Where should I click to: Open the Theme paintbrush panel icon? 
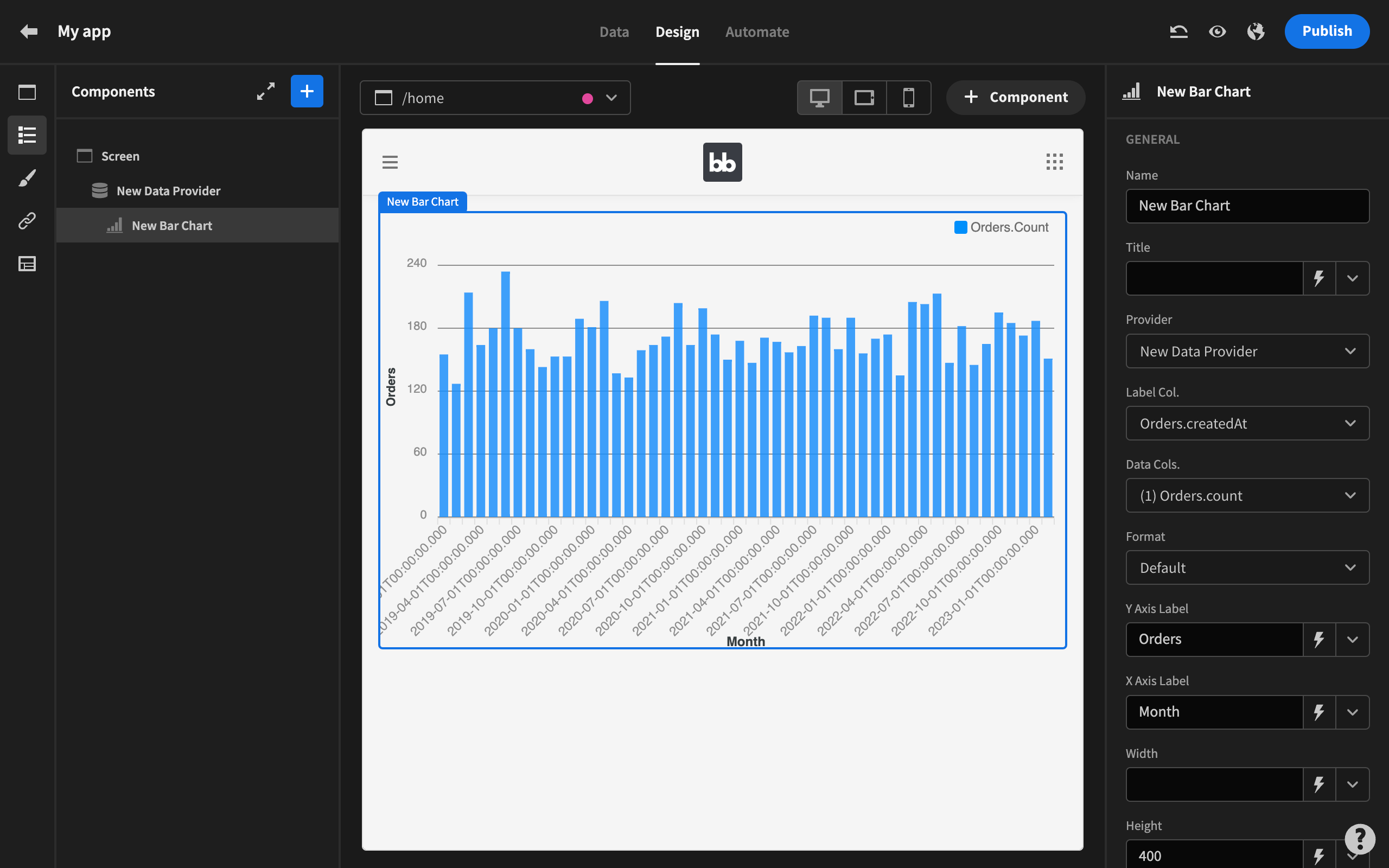(27, 178)
